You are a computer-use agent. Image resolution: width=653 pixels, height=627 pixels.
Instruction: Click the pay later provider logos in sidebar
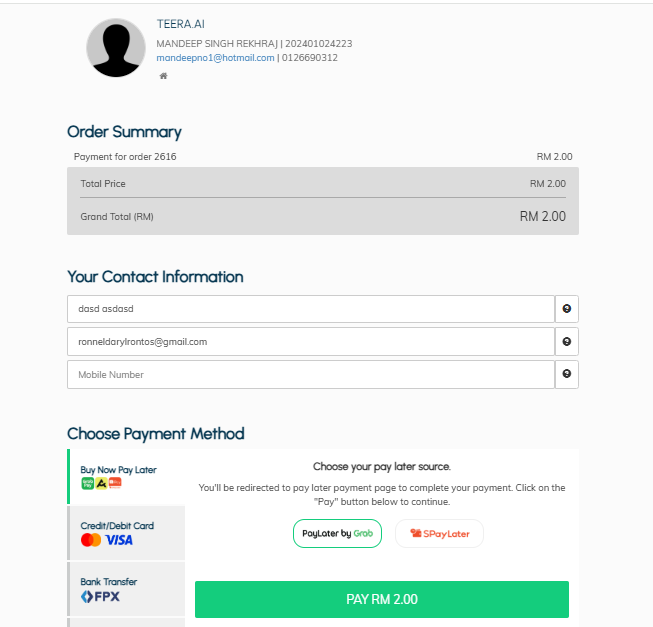pyautogui.click(x=101, y=483)
